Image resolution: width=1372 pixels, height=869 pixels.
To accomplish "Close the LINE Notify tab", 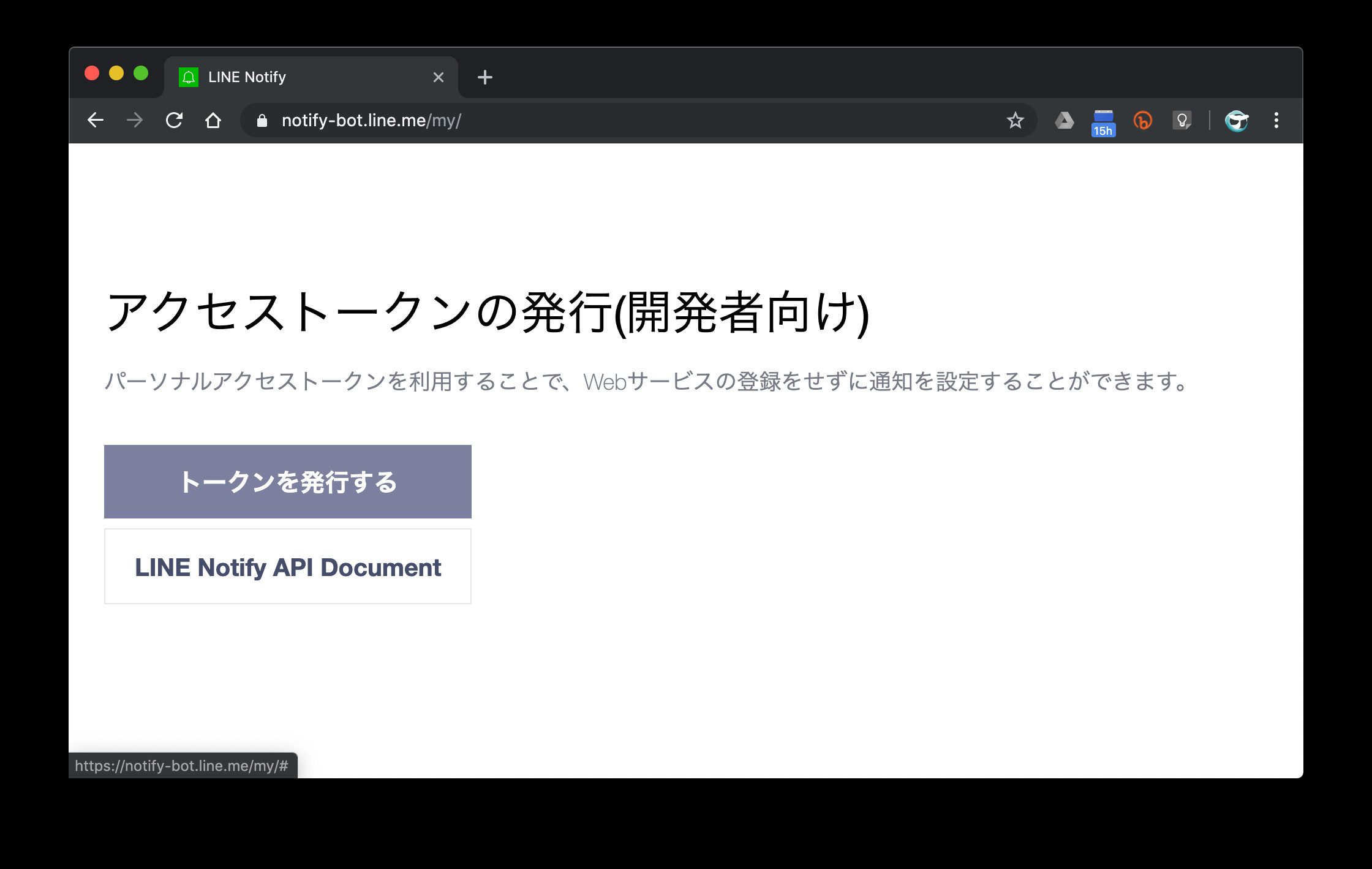I will pos(439,77).
